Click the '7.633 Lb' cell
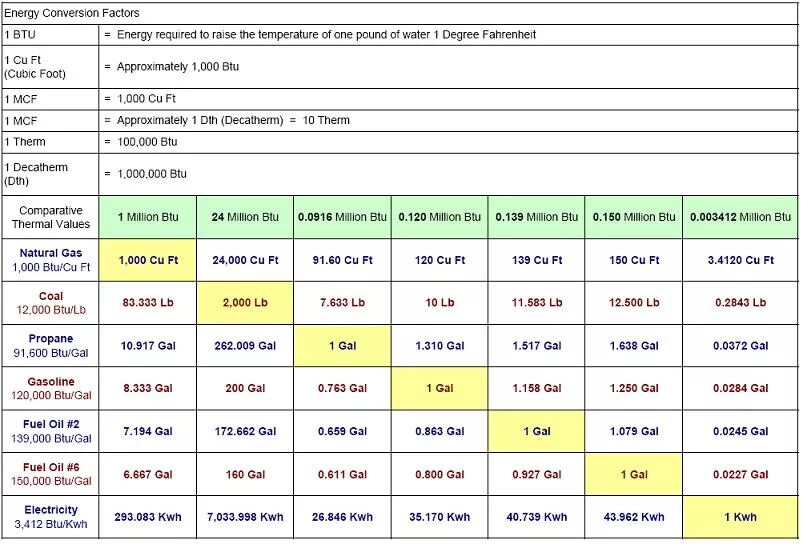The height and width of the screenshot is (544, 803). [x=343, y=303]
